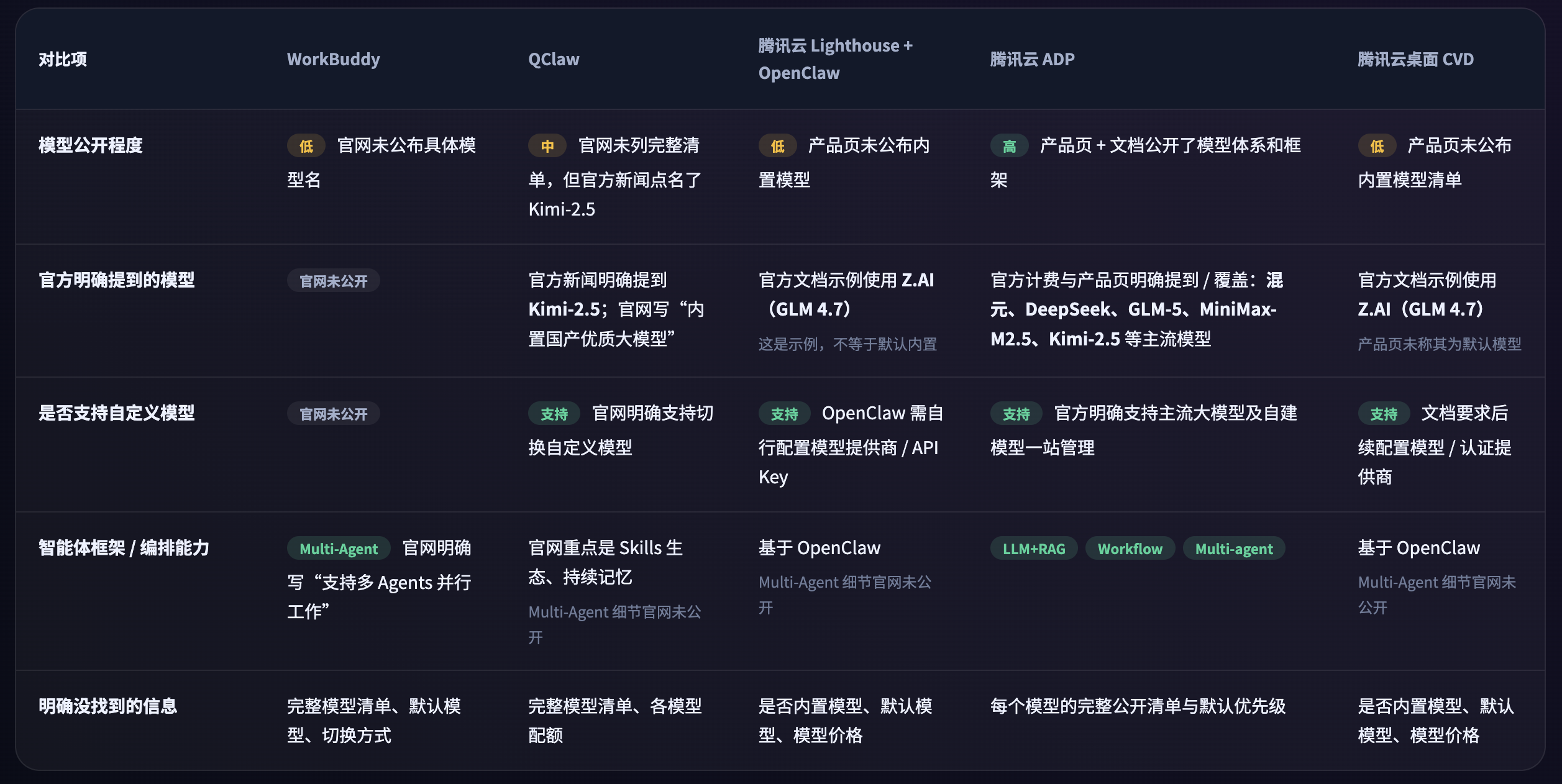Click 支持 badge in the ADP column
The height and width of the screenshot is (784, 1562).
coord(1016,414)
